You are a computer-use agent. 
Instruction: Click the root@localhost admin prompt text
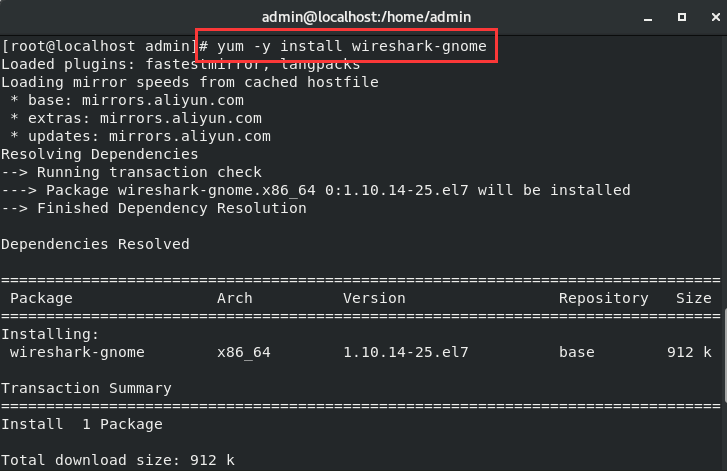point(100,46)
